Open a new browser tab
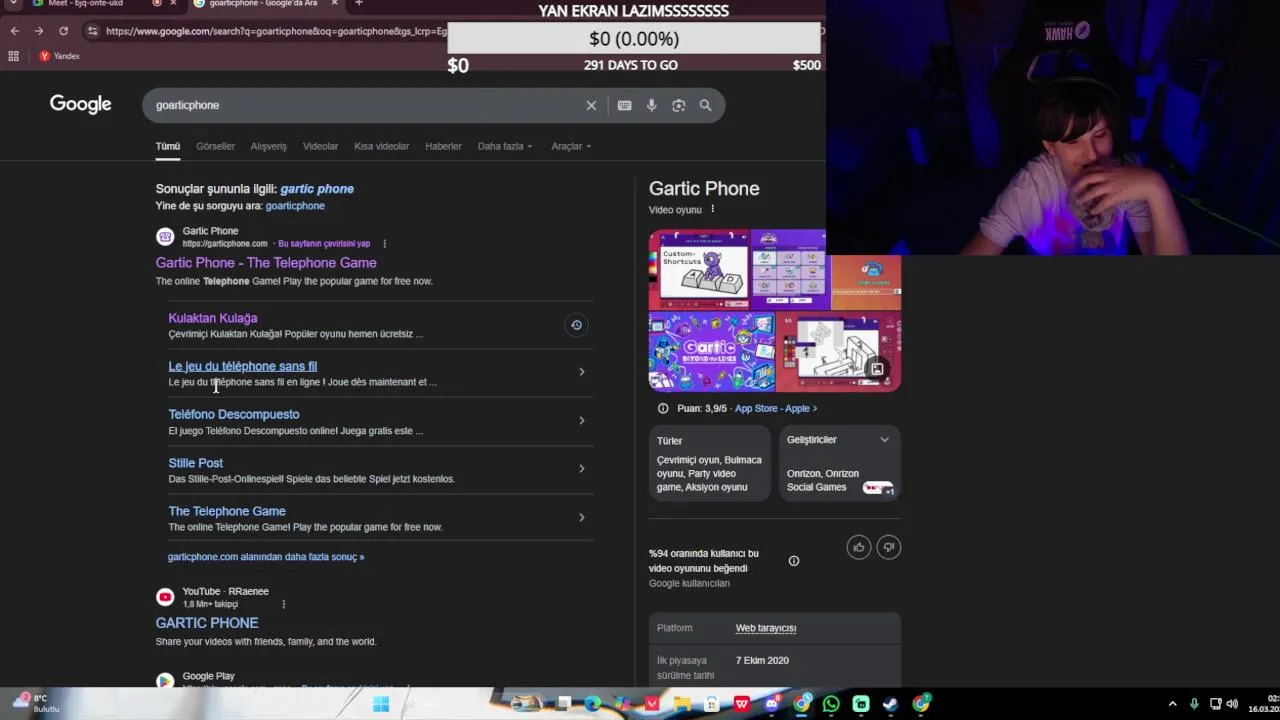Viewport: 1280px width, 720px height. coord(358,4)
